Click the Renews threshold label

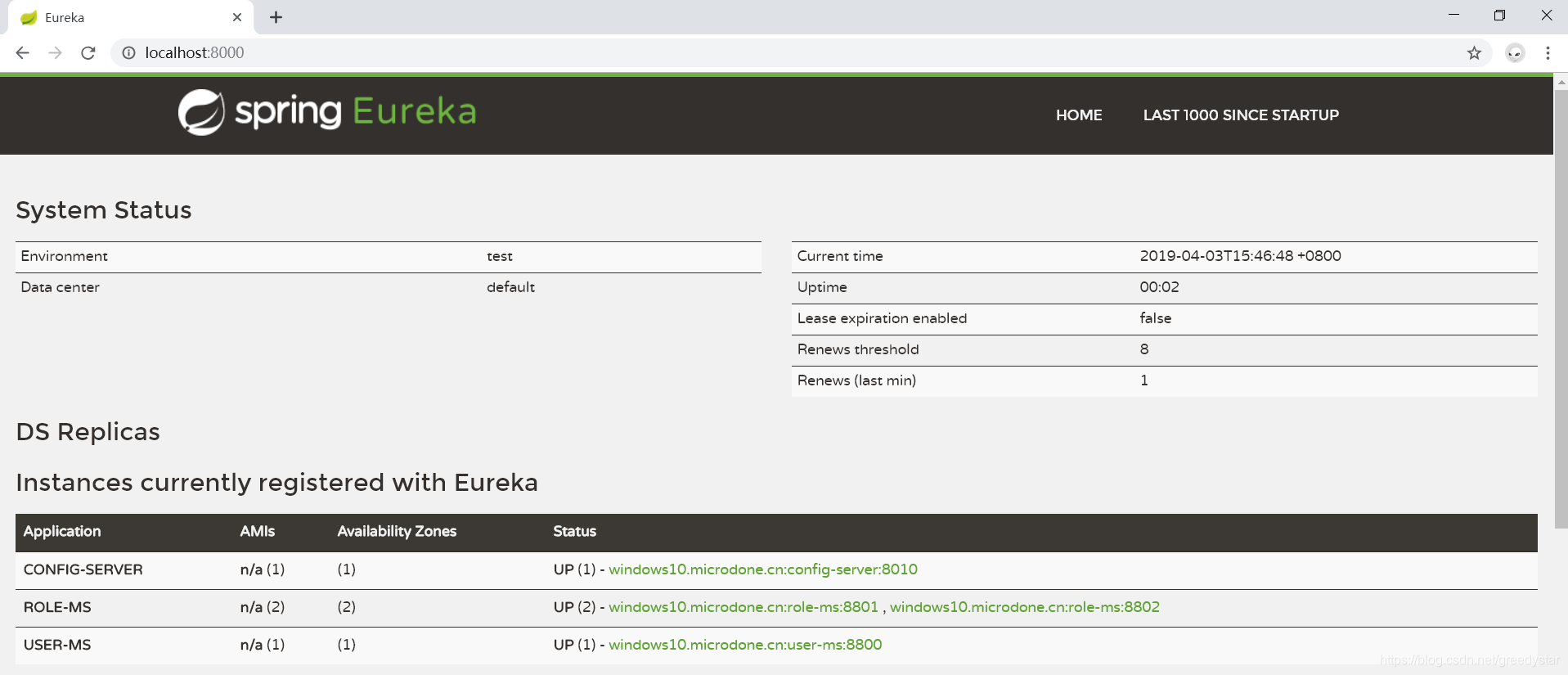pos(858,349)
